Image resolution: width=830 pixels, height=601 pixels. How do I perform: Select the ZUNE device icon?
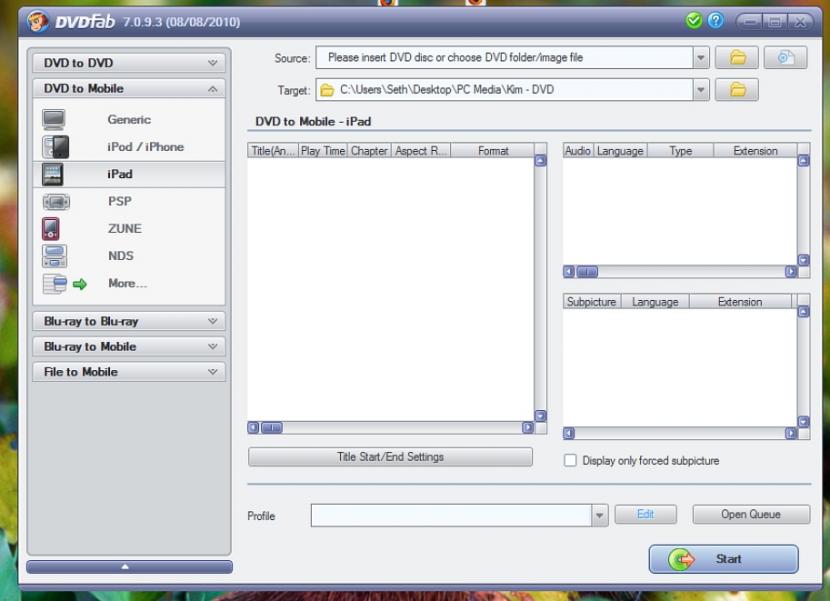point(51,229)
